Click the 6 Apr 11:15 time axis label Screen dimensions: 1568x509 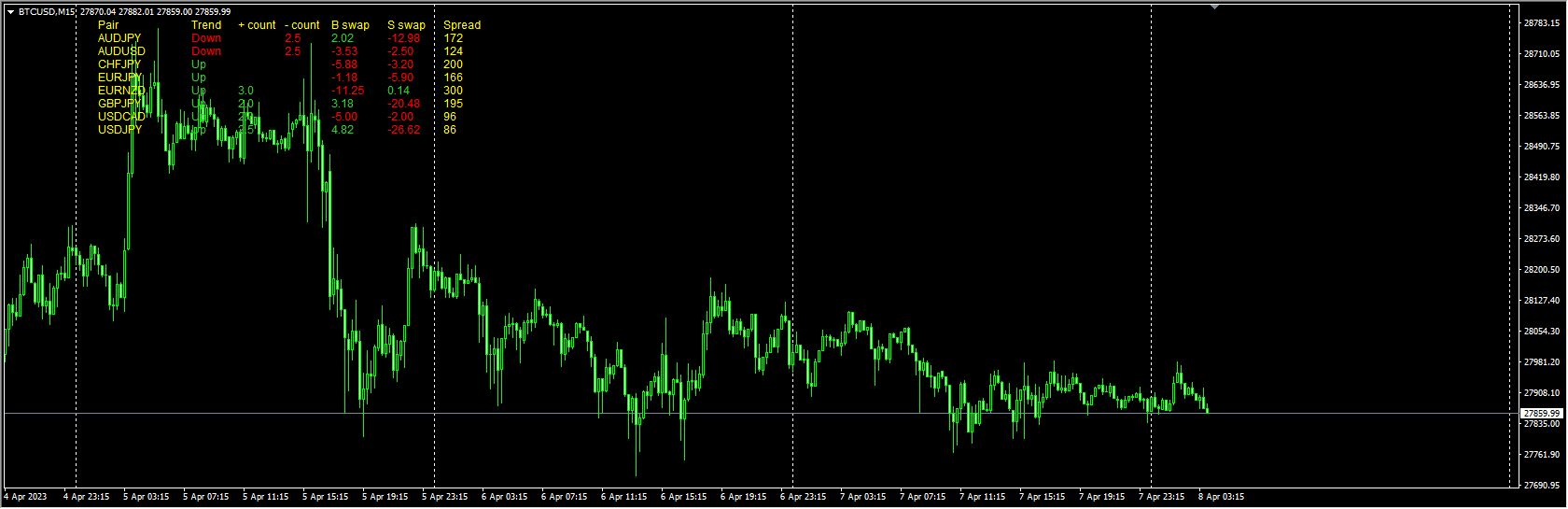623,497
